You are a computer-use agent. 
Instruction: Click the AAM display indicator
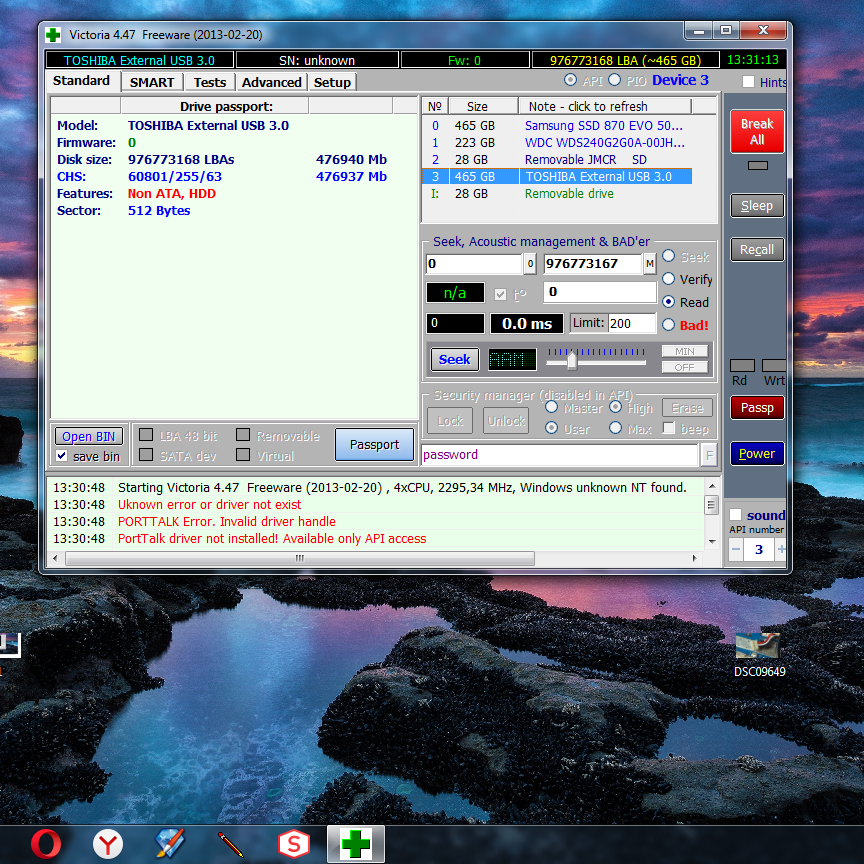pyautogui.click(x=512, y=359)
